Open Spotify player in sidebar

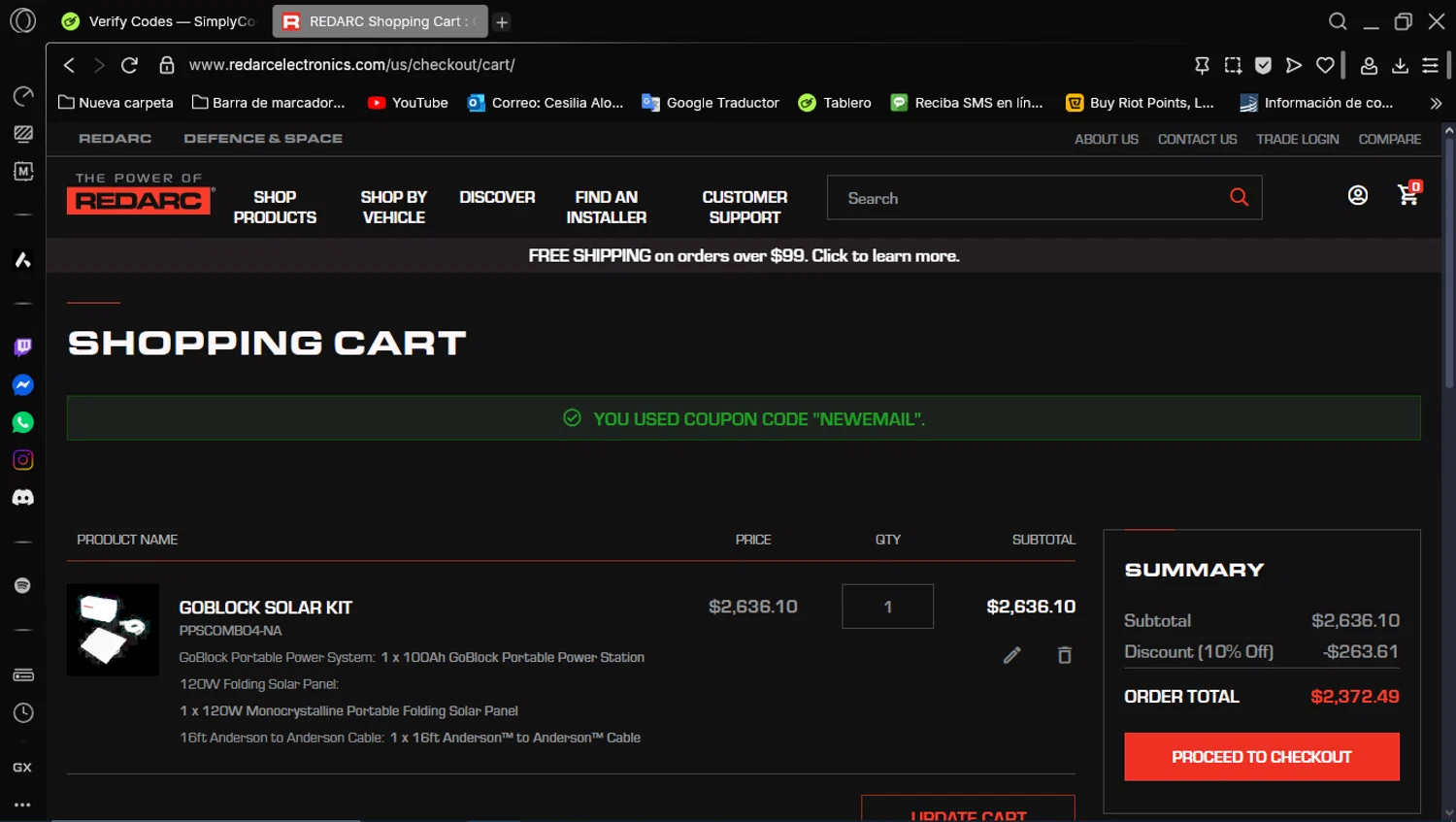coord(23,585)
